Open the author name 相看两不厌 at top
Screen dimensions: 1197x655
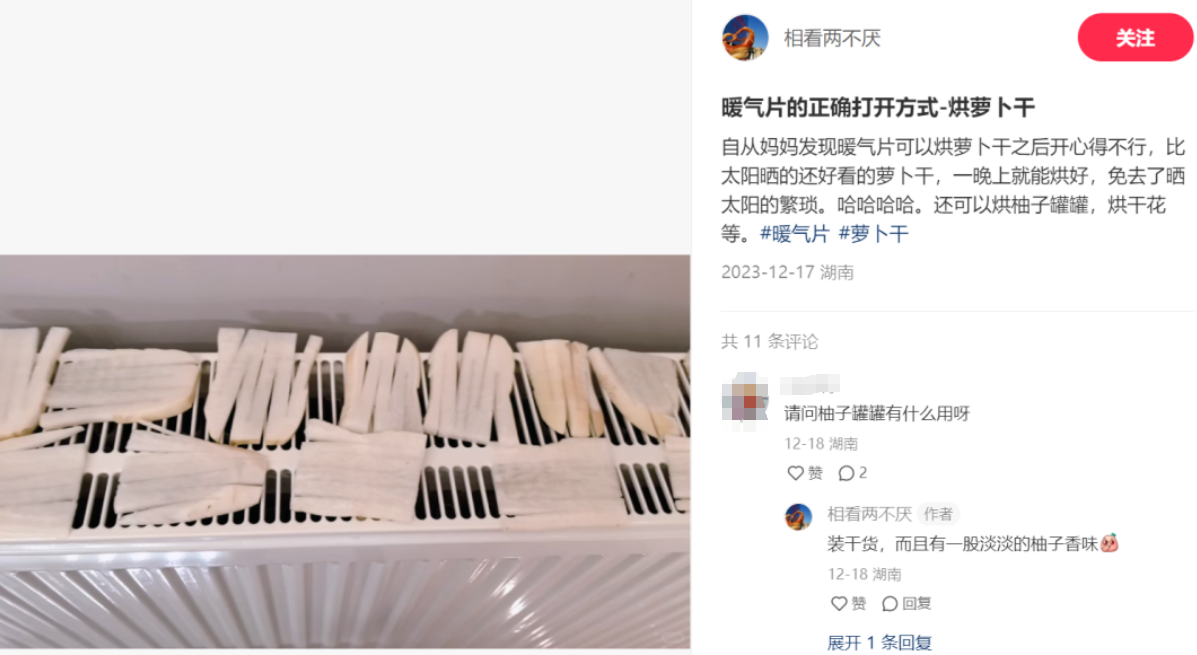[x=832, y=38]
